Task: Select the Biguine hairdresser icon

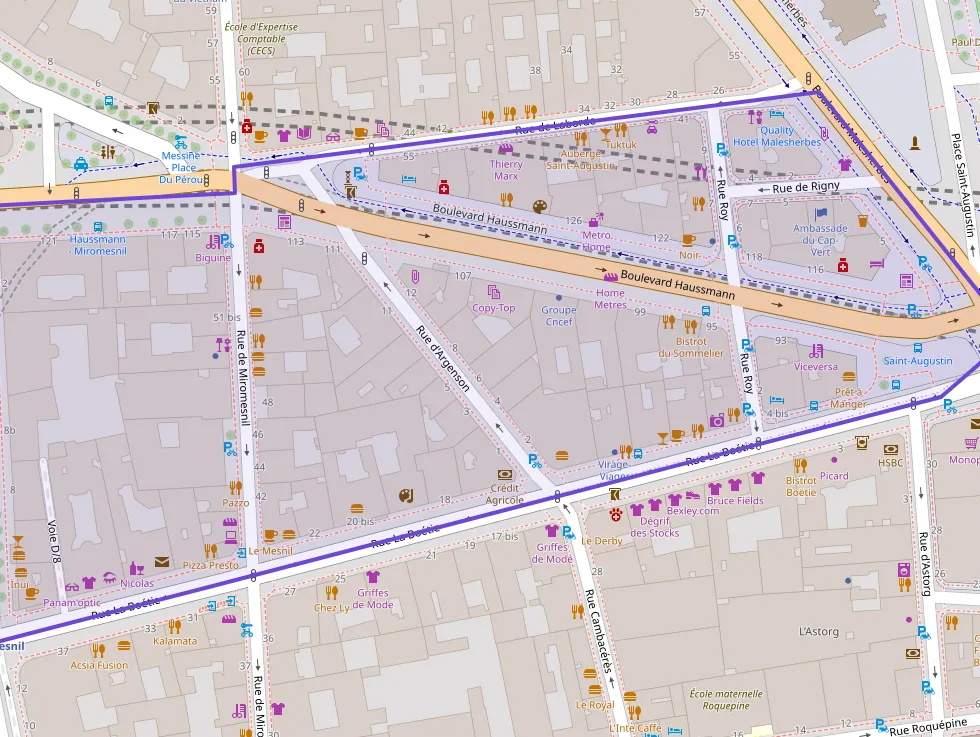Action: coord(212,241)
